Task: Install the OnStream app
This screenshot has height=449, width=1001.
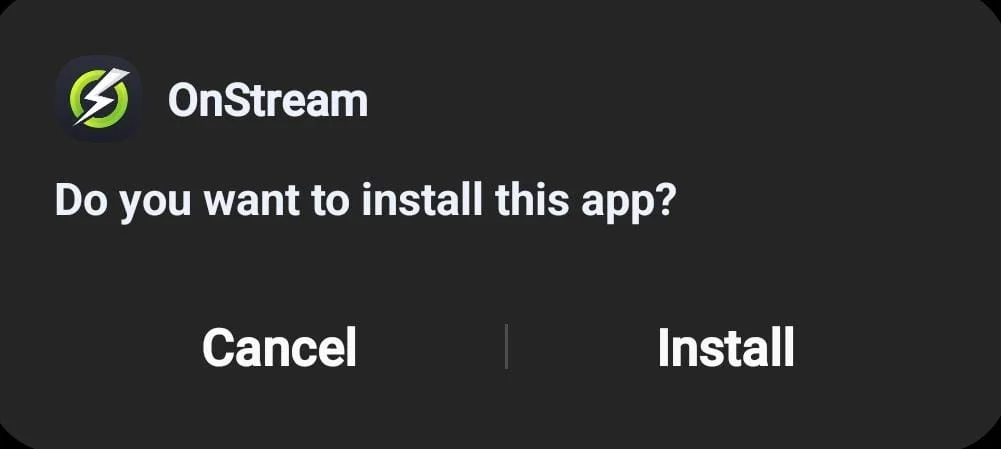Action: click(726, 347)
